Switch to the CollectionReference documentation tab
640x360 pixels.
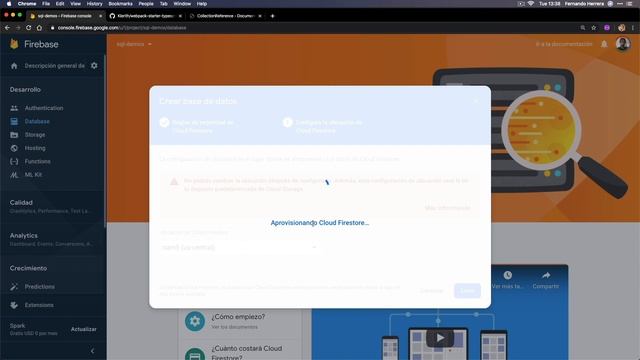(x=225, y=16)
